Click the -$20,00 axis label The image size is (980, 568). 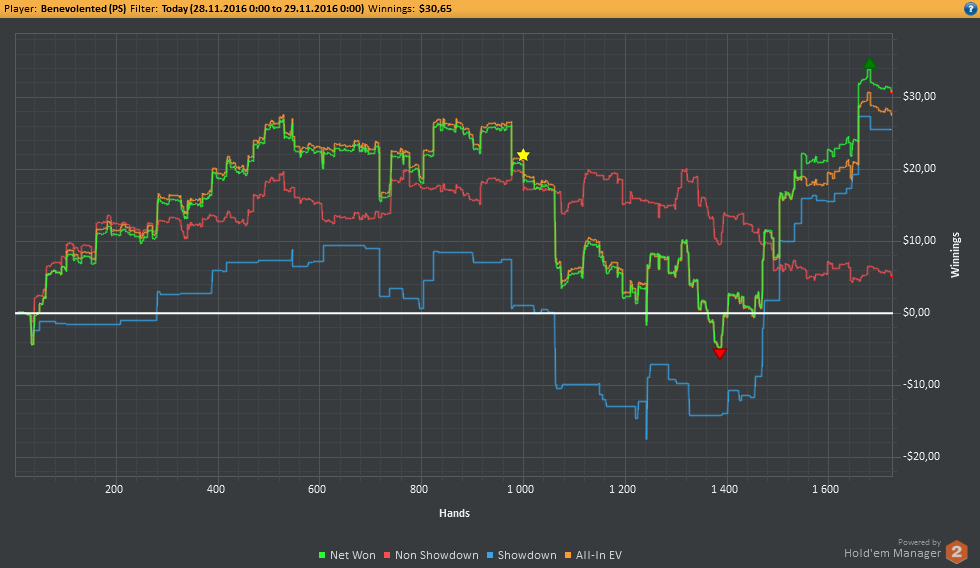921,456
